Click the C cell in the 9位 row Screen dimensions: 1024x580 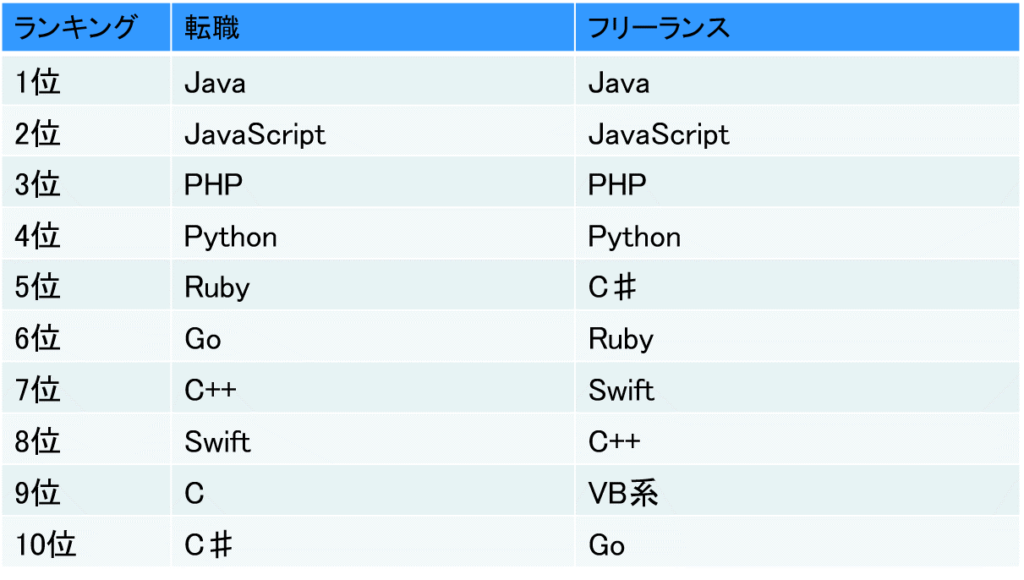[x=194, y=493]
